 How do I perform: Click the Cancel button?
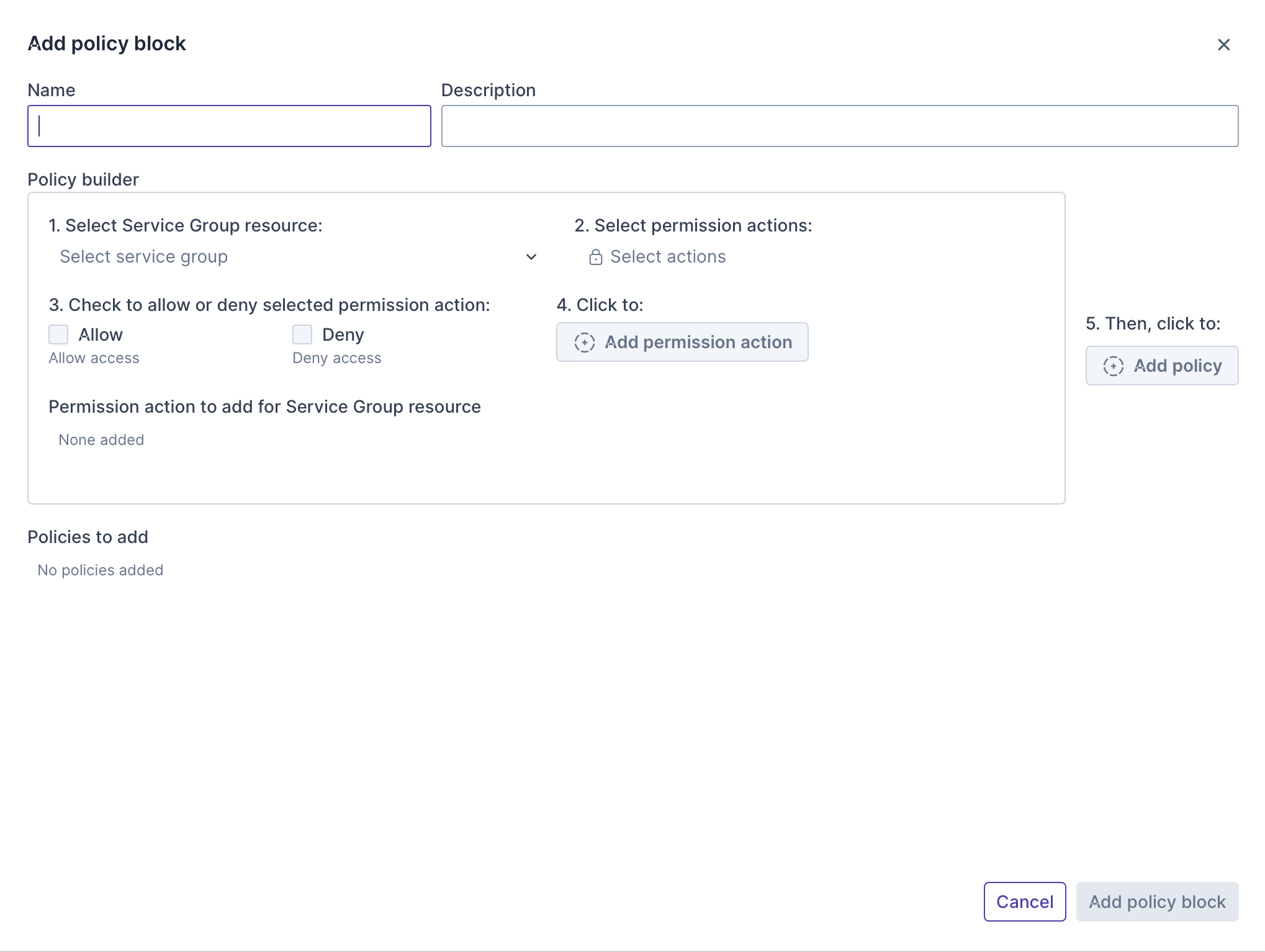click(1024, 902)
